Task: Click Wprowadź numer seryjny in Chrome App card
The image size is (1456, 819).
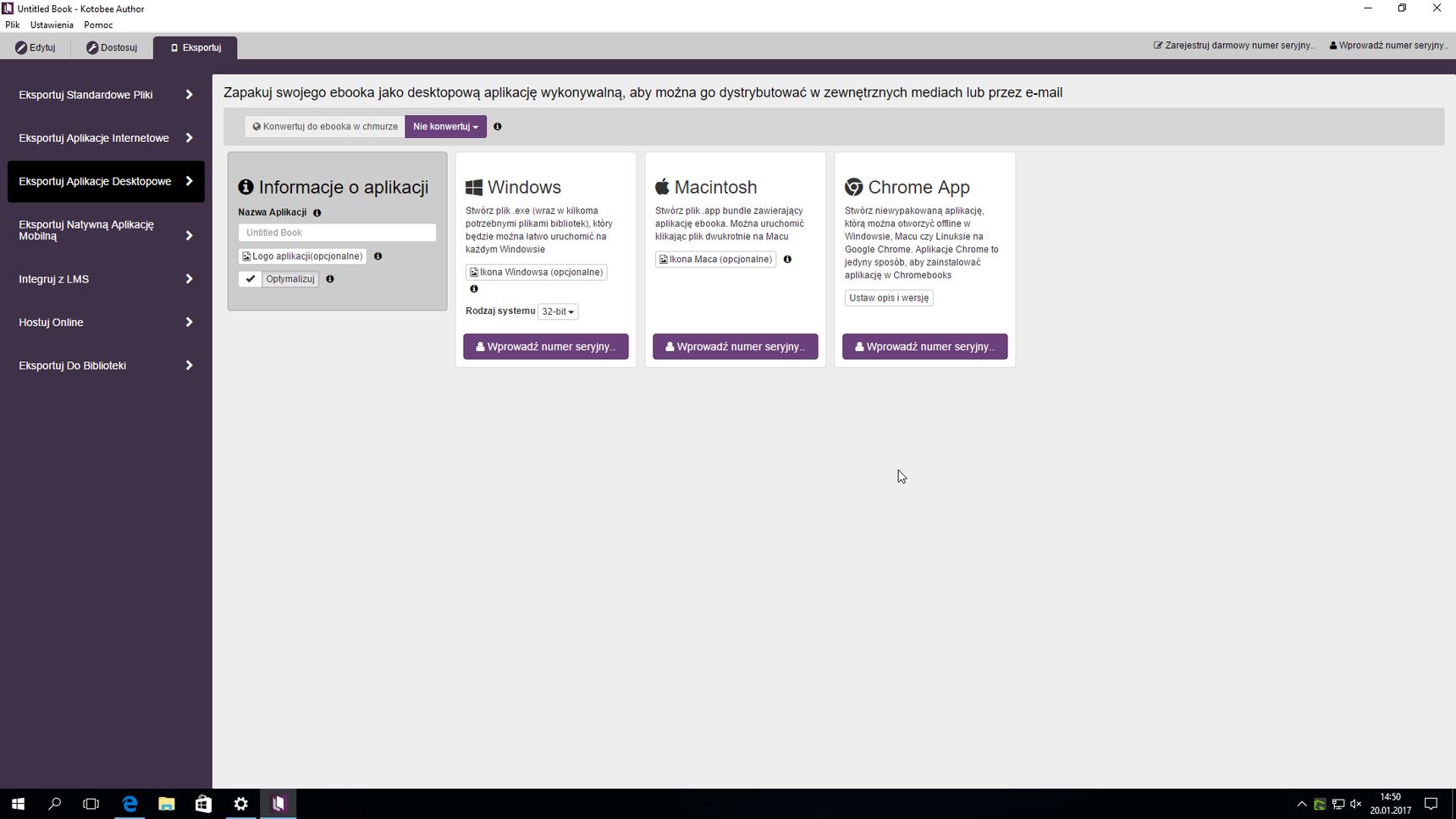Action: 925,347
